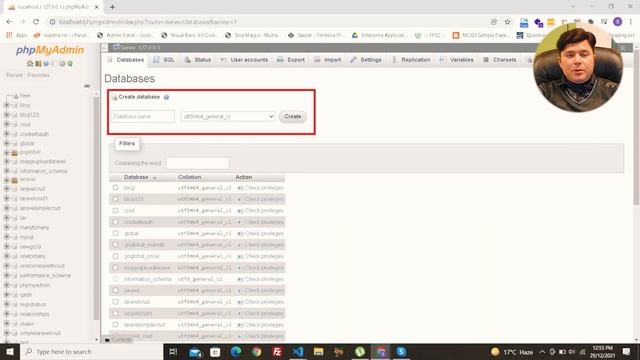Screen dimensions: 640x360
Task: Click the Check privileges icon for blog
Action: coord(240,188)
